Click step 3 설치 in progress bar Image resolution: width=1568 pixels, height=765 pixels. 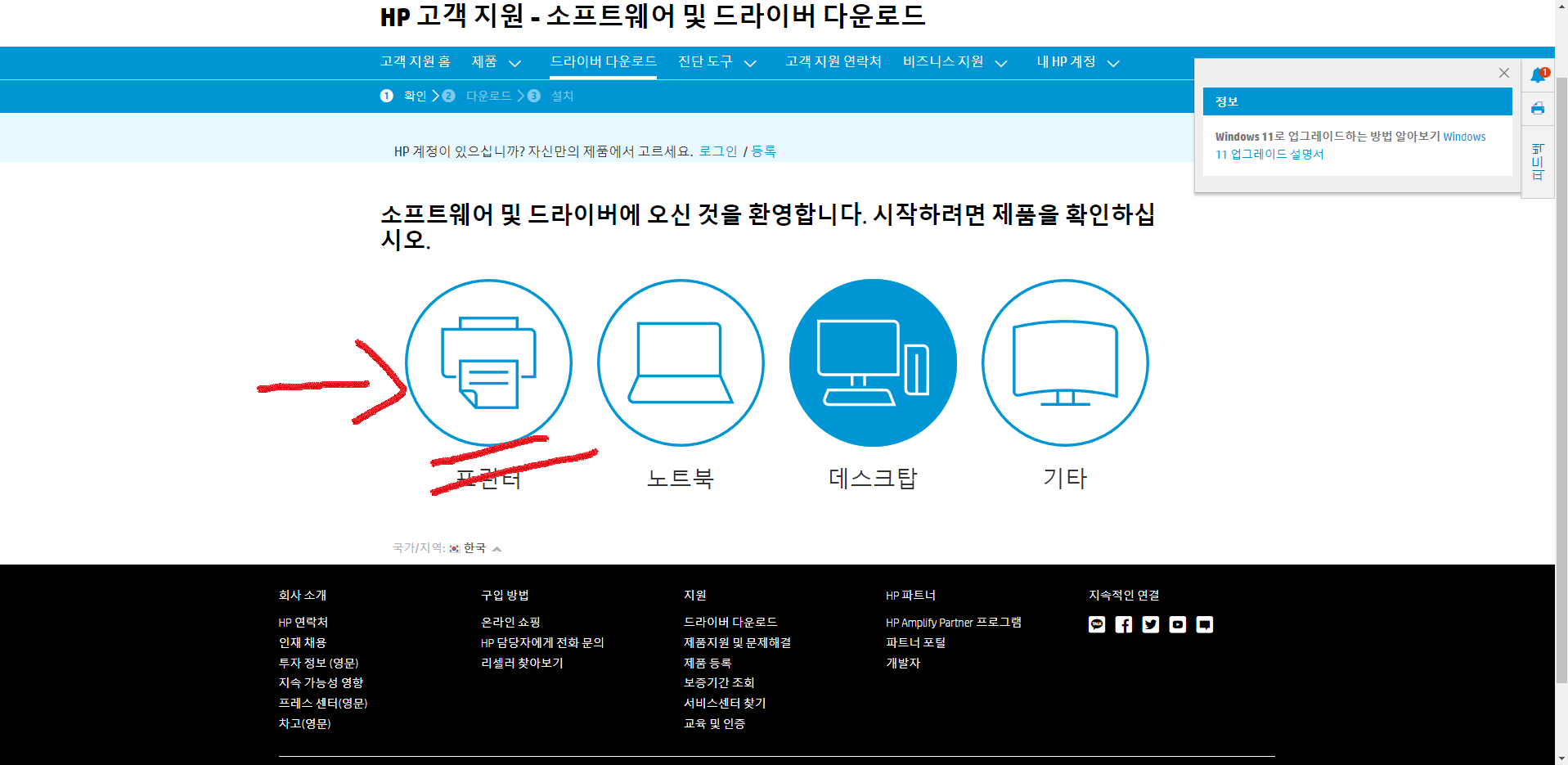click(x=550, y=96)
